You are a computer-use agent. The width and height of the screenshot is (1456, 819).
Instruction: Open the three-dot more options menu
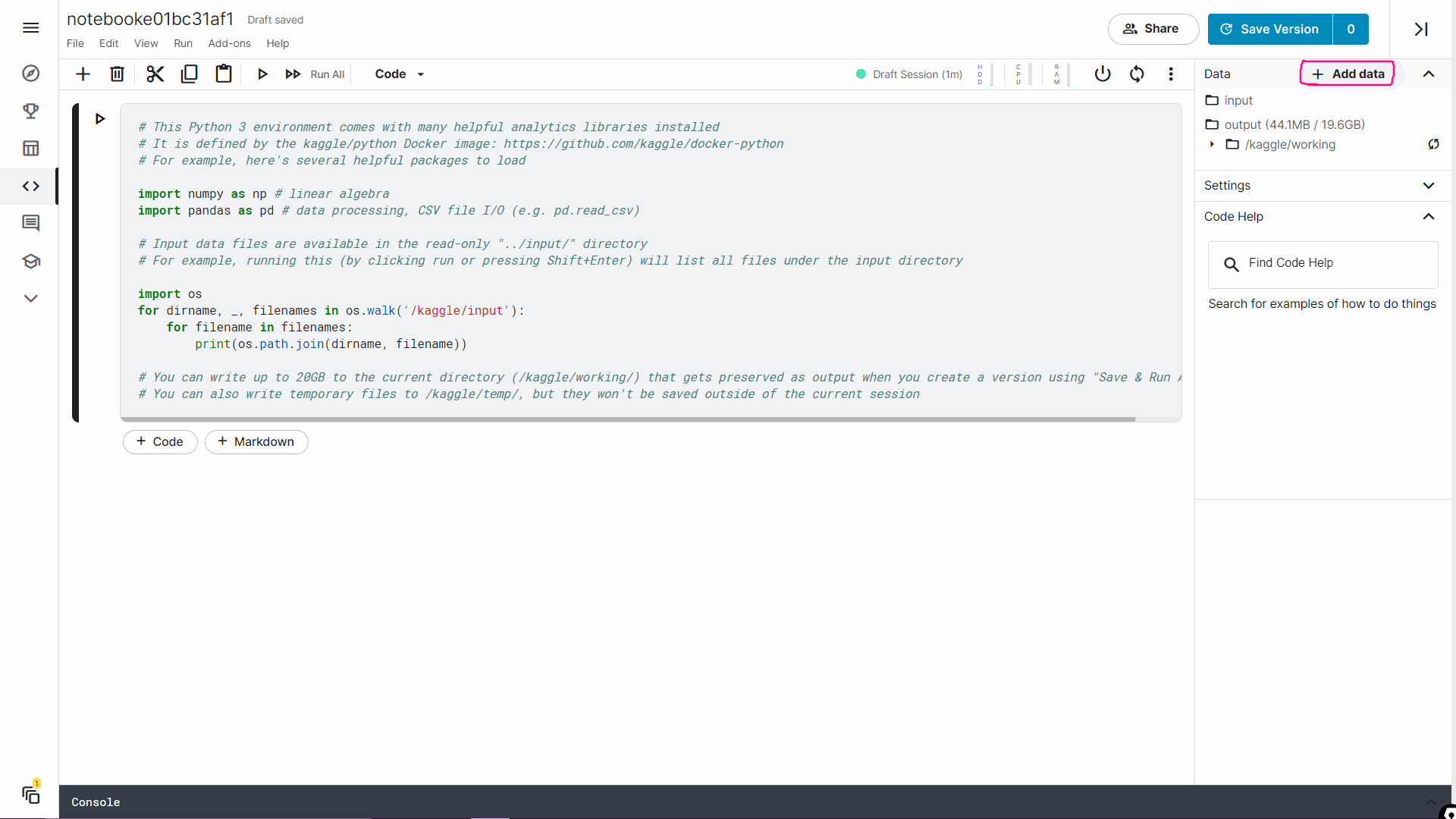1170,74
